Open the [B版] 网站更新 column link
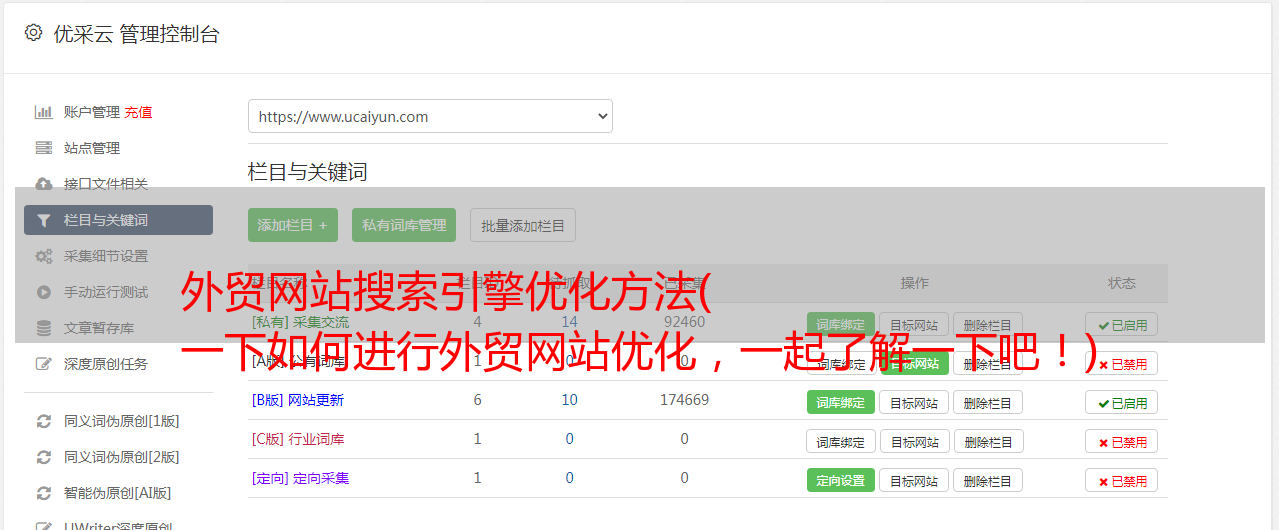The height and width of the screenshot is (530, 1279). (298, 400)
